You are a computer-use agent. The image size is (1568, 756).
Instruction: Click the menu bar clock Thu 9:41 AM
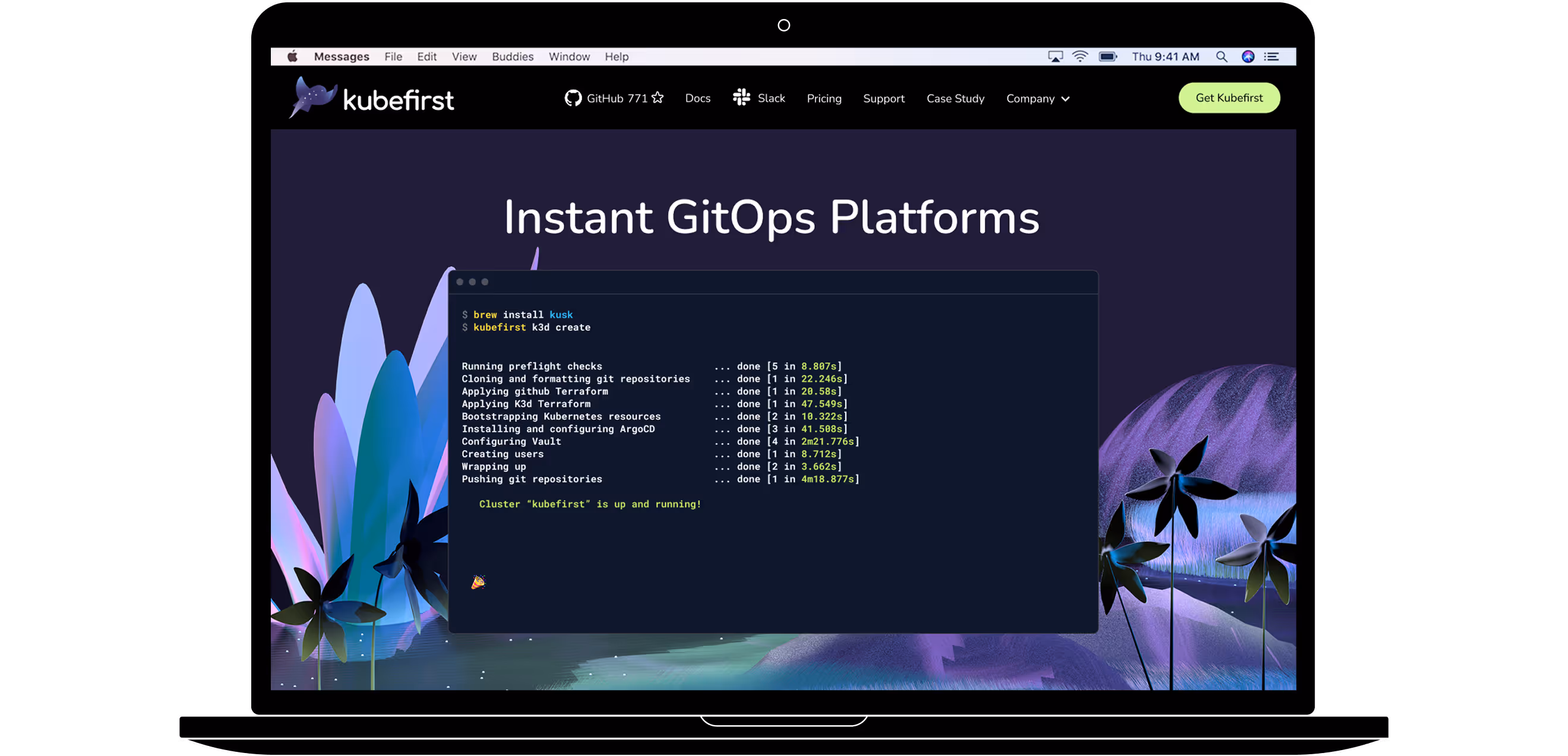1165,56
